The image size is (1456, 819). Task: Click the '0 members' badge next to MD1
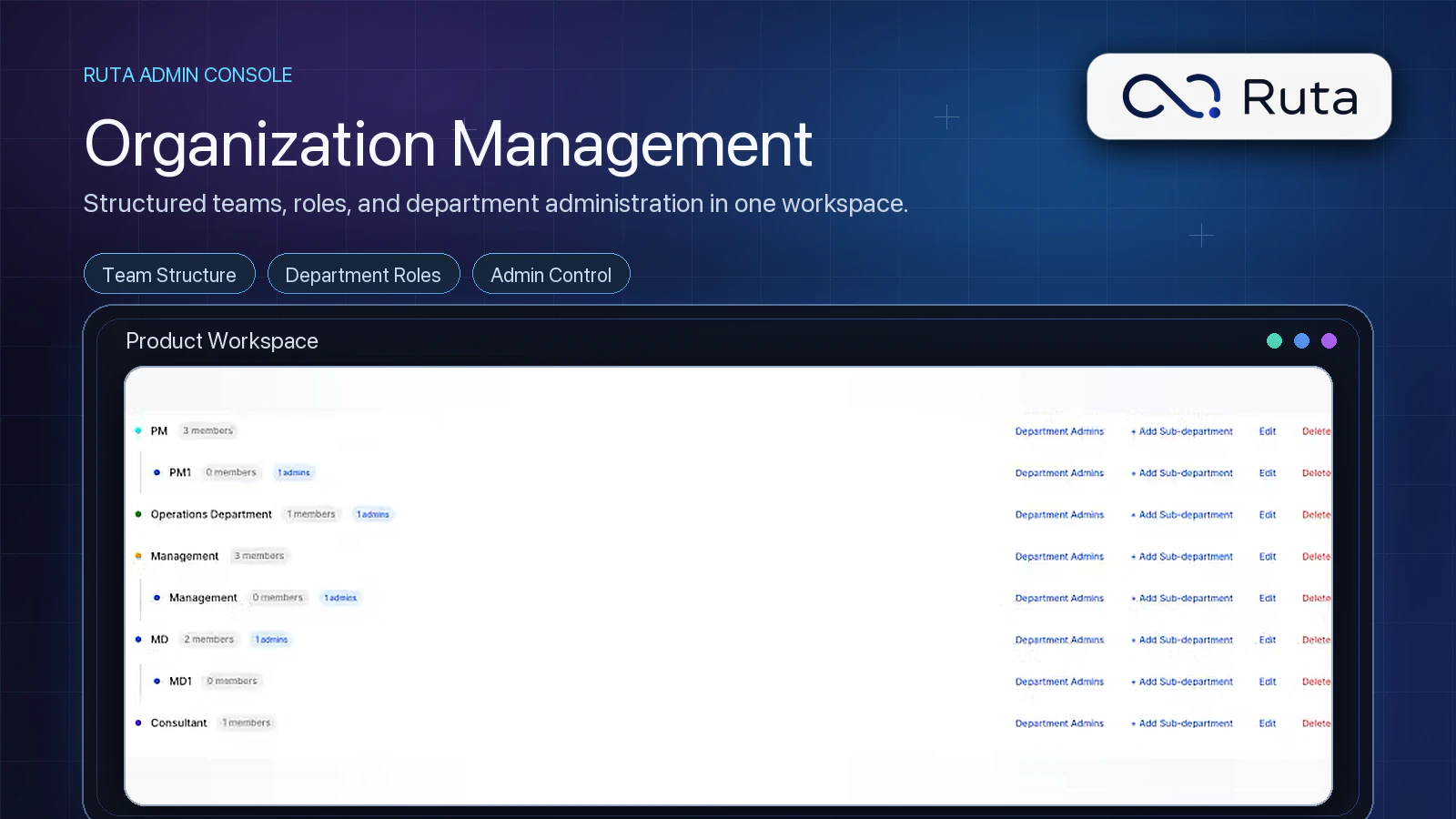point(232,681)
